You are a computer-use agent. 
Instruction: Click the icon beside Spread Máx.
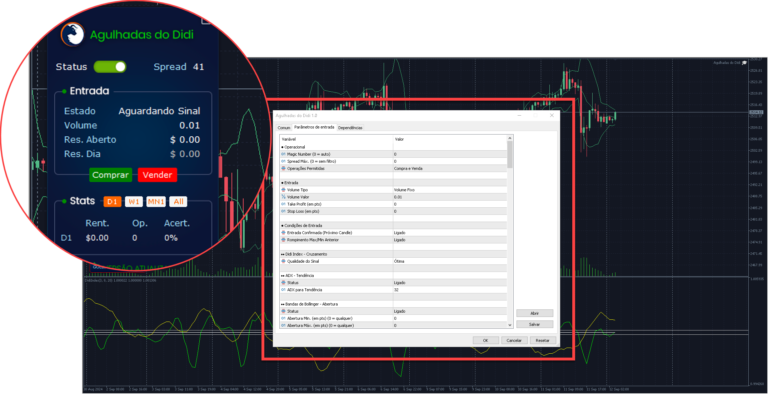coord(283,161)
